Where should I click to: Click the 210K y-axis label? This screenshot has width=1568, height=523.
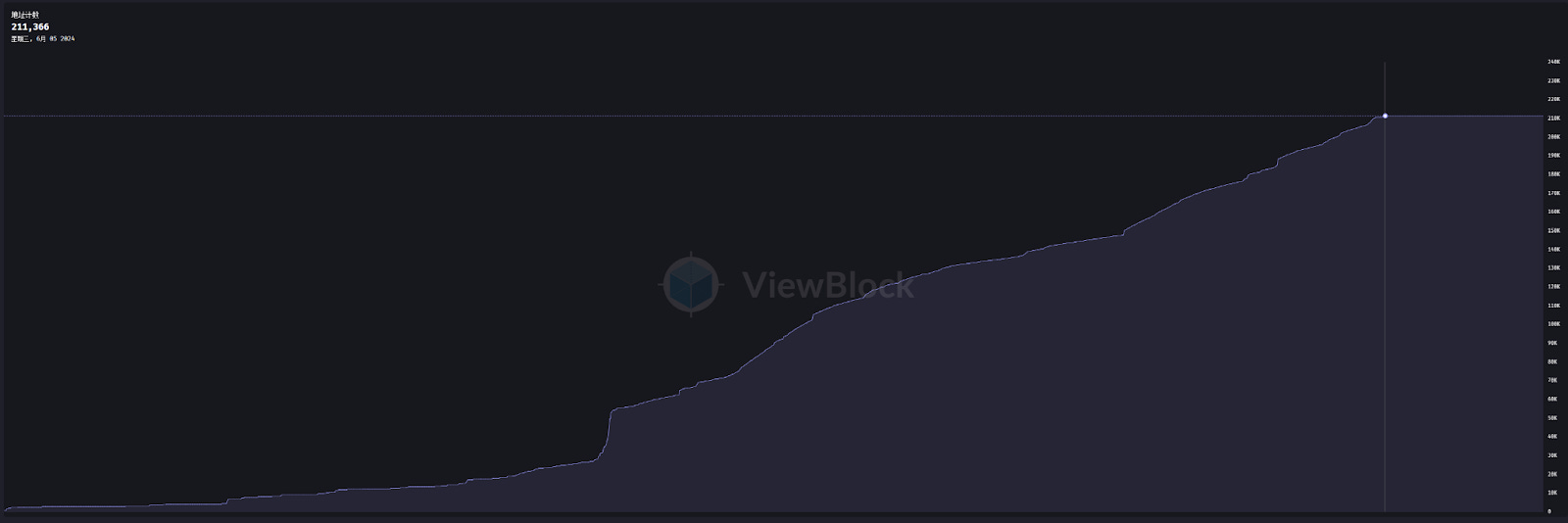(x=1553, y=118)
